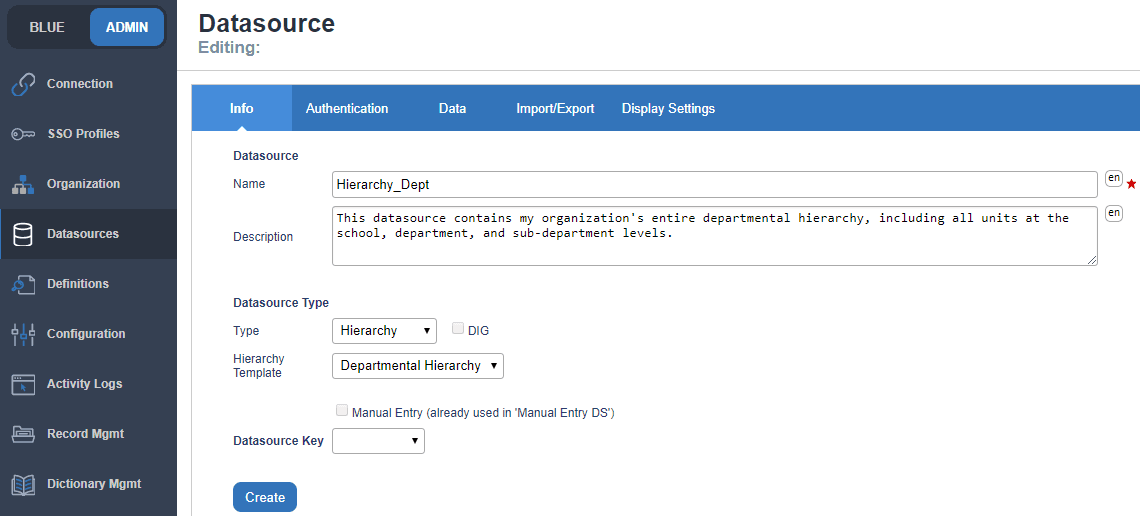Go to SSO Profiles in the sidebar
This screenshot has height=516, width=1140.
(88, 134)
